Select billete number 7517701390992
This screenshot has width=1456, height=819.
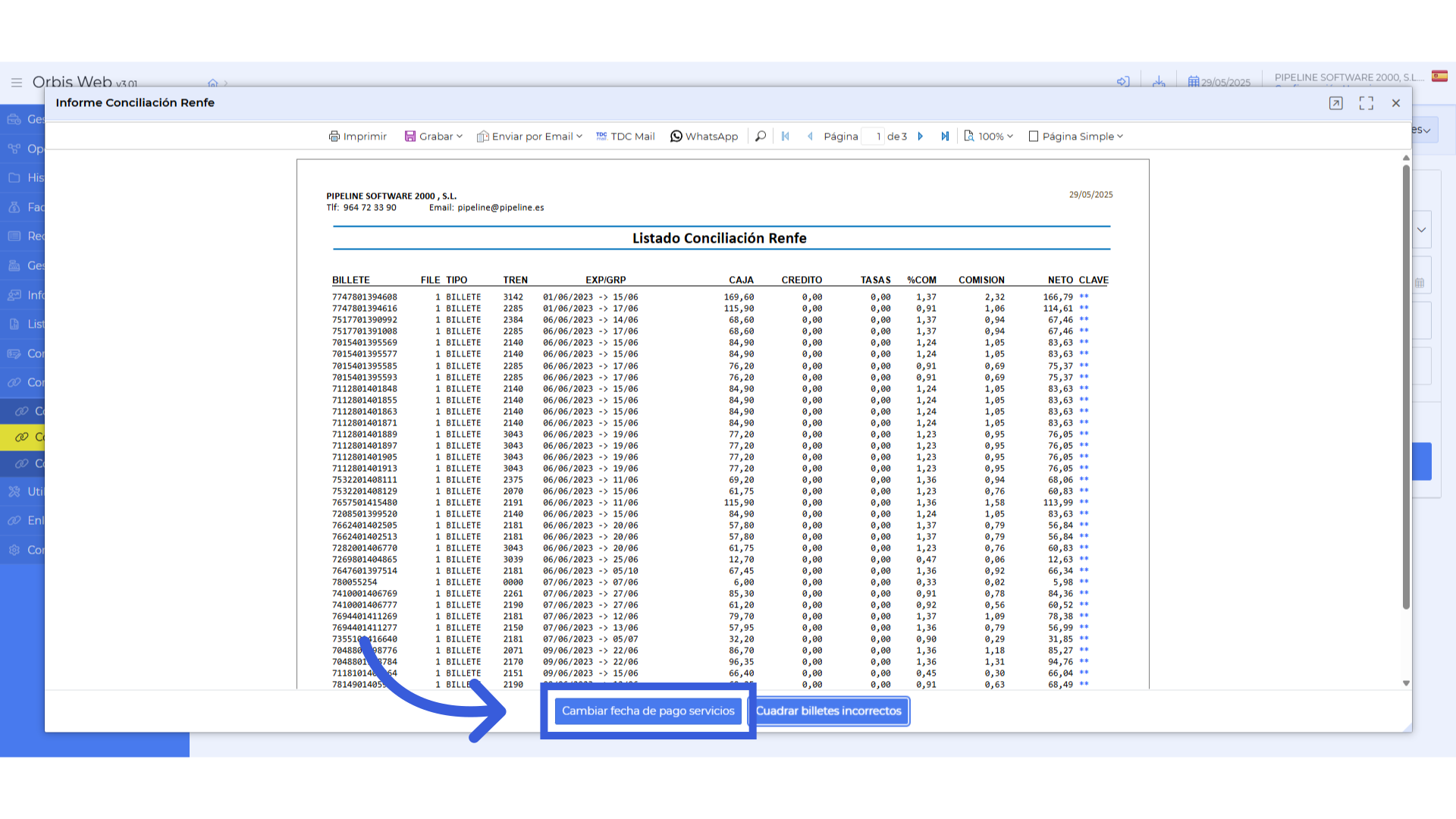(365, 320)
